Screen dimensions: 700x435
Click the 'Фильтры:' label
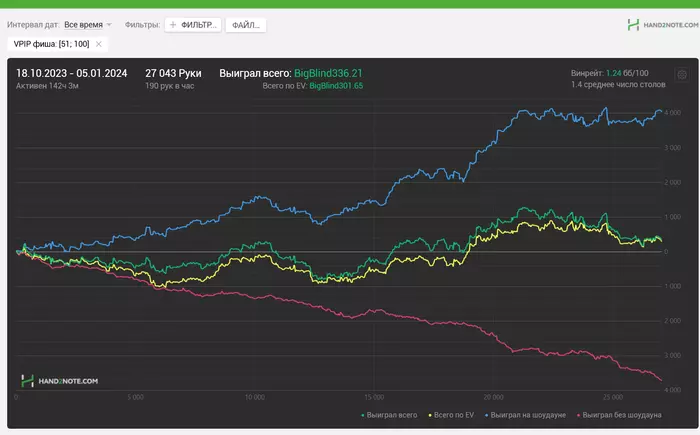click(142, 25)
